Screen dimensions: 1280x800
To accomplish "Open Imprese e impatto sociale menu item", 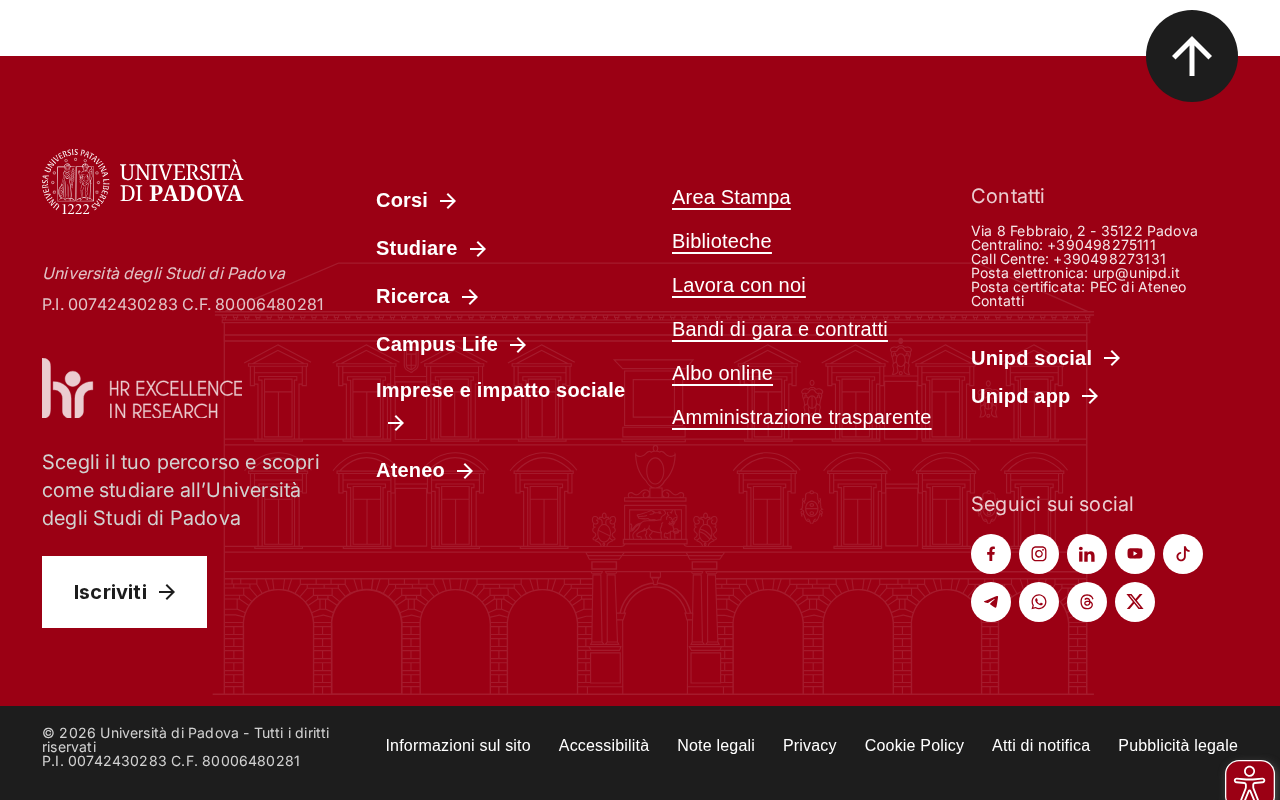I will coord(500,406).
